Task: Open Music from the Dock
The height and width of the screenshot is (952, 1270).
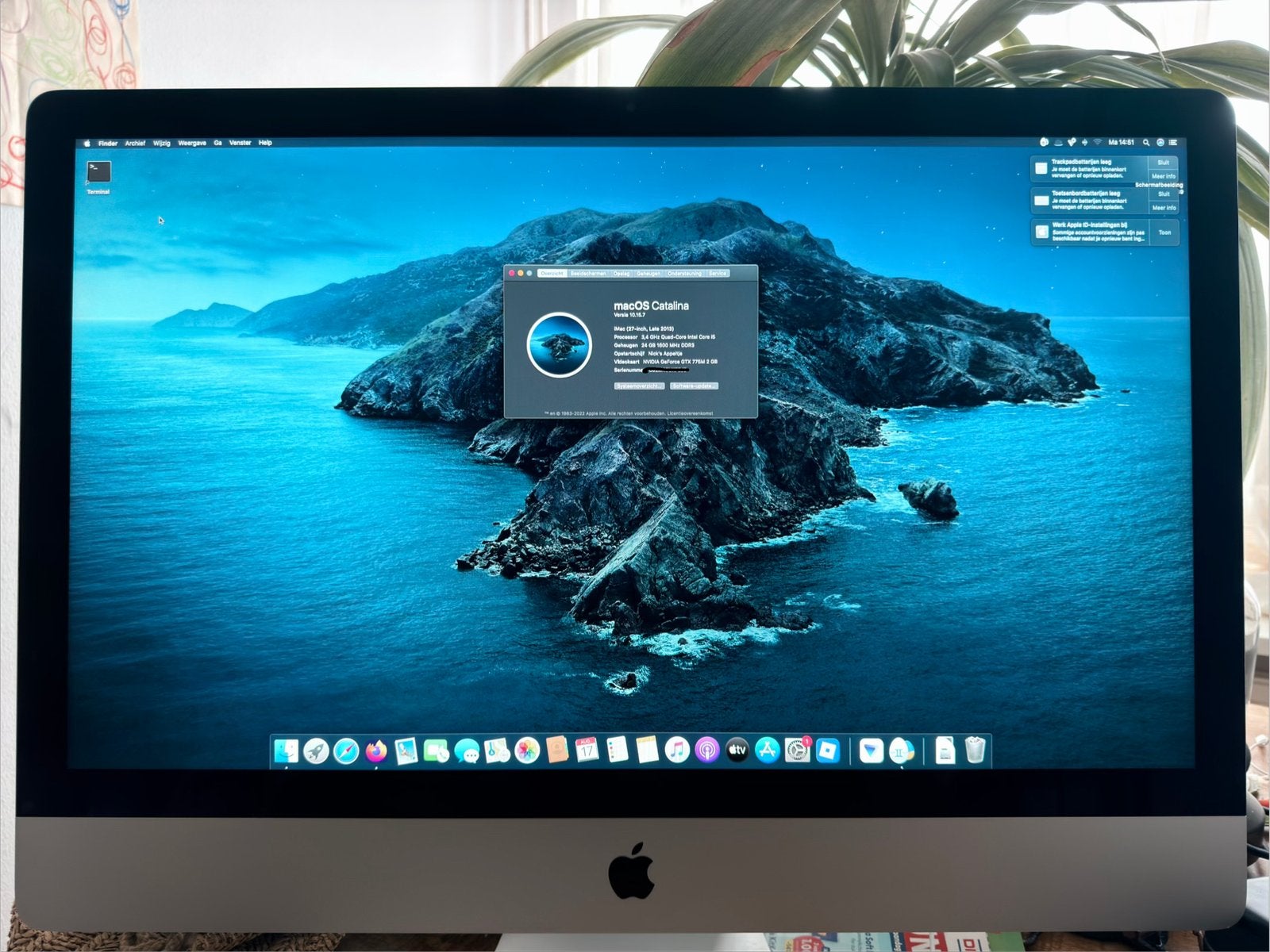Action: click(677, 750)
